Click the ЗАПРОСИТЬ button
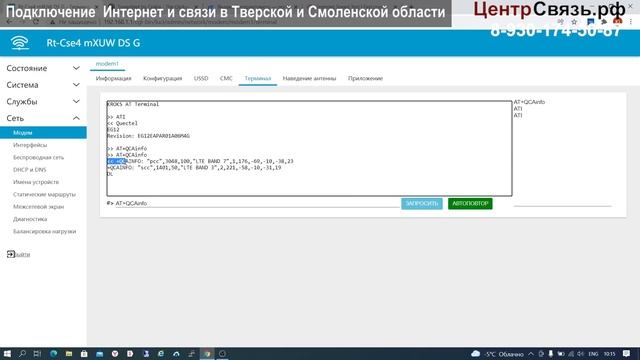 422,203
